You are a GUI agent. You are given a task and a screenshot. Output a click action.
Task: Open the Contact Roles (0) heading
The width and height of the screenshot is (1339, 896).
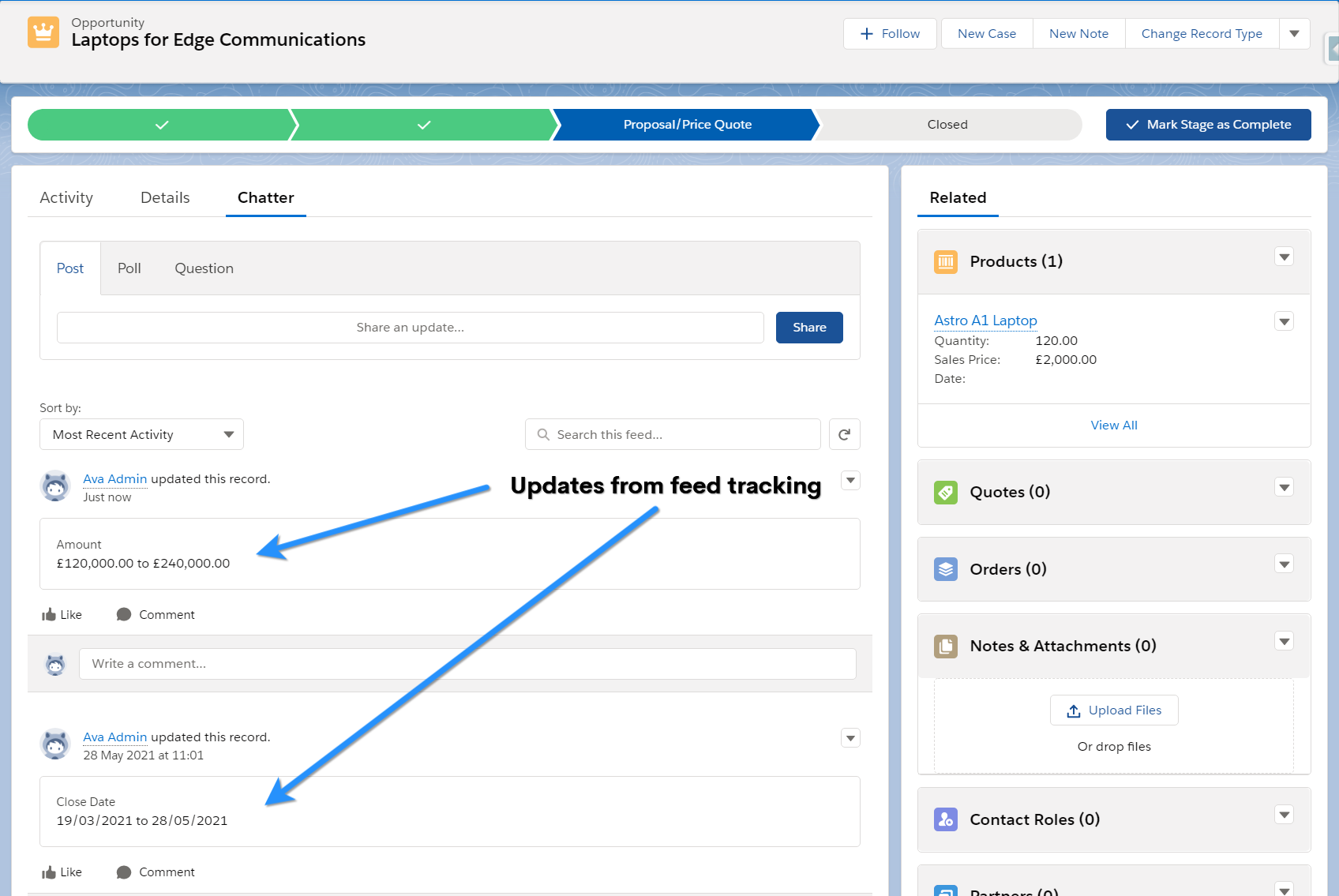pyautogui.click(x=1034, y=819)
